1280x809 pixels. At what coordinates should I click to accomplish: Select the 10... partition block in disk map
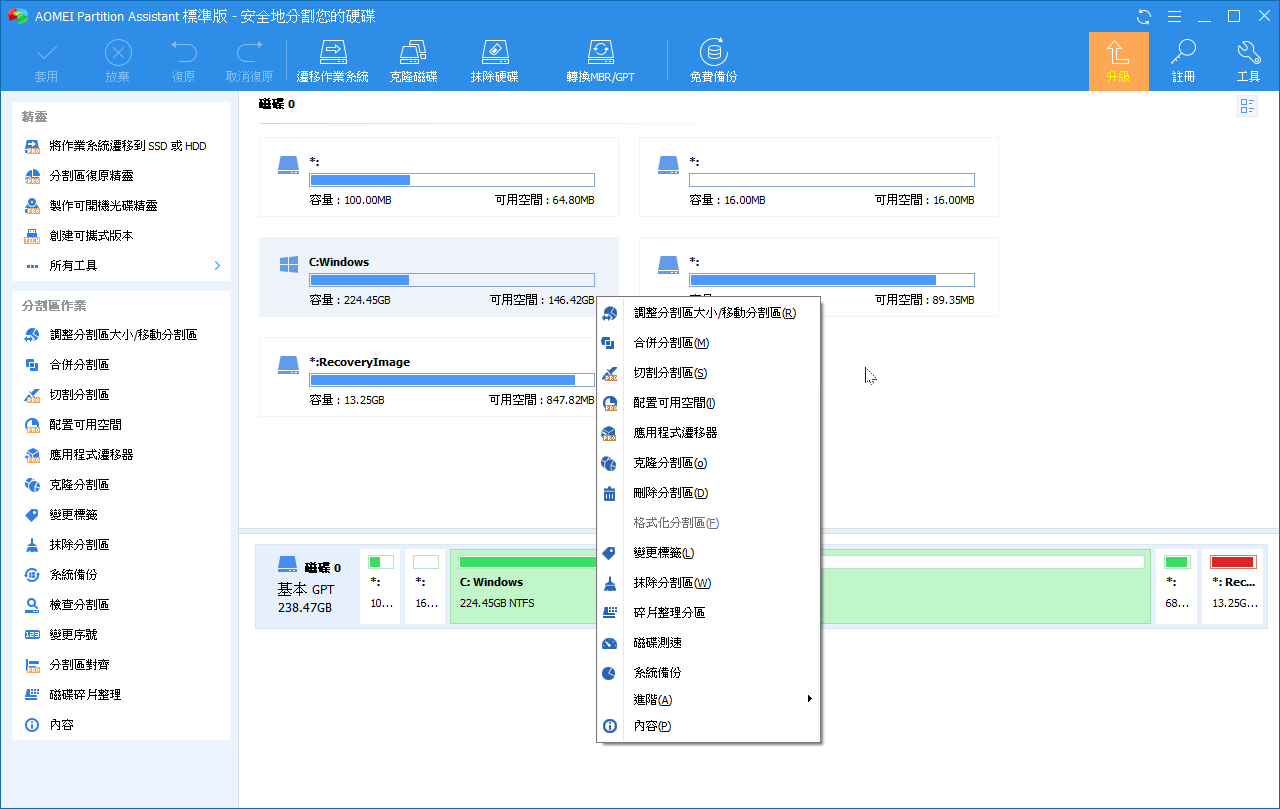click(380, 587)
